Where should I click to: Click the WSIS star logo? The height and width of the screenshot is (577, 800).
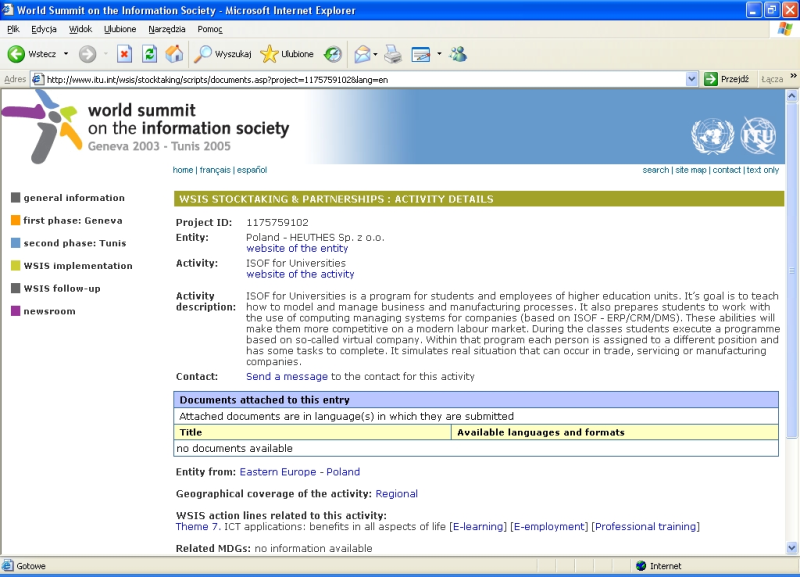click(x=42, y=127)
